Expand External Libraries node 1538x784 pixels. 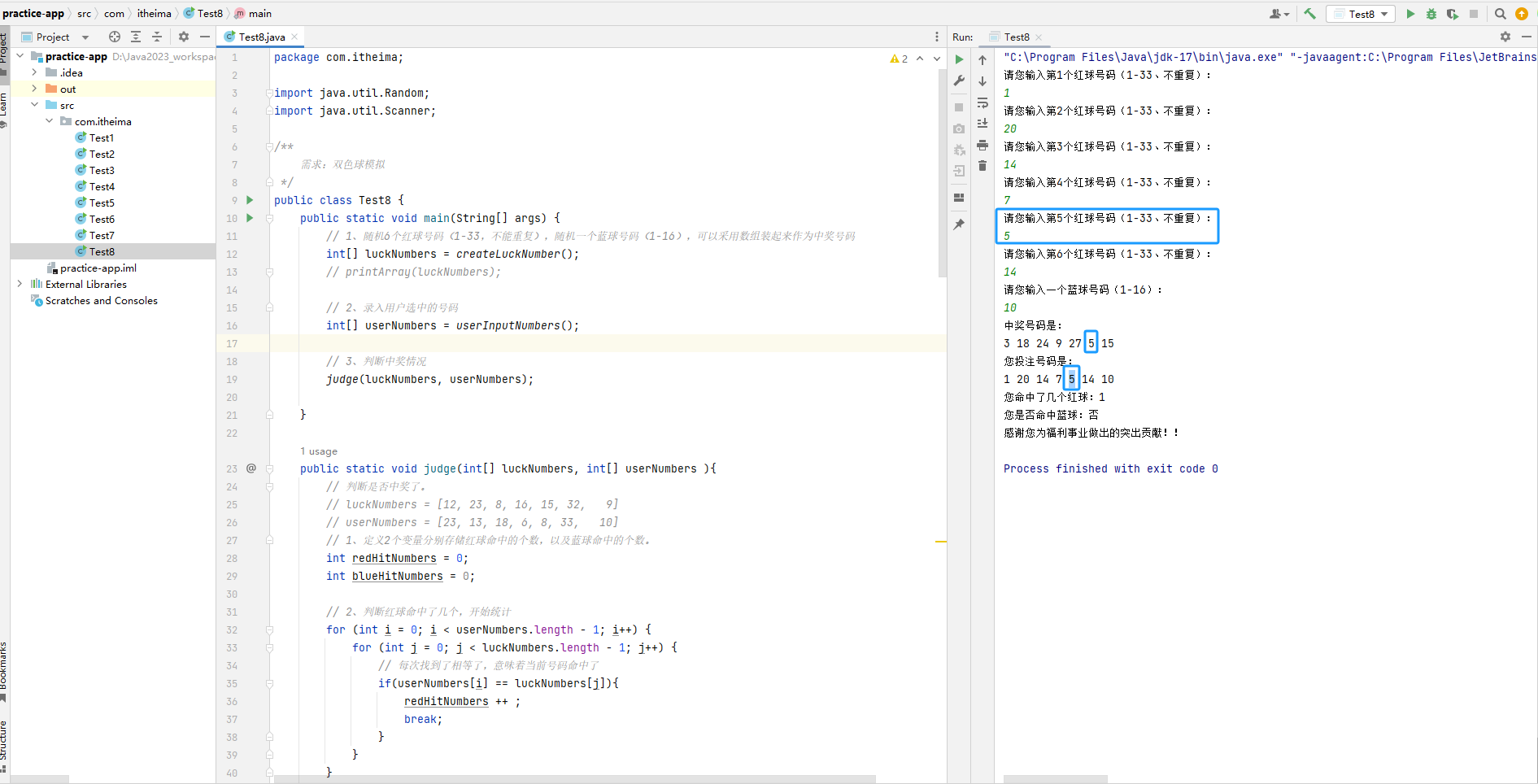click(20, 284)
